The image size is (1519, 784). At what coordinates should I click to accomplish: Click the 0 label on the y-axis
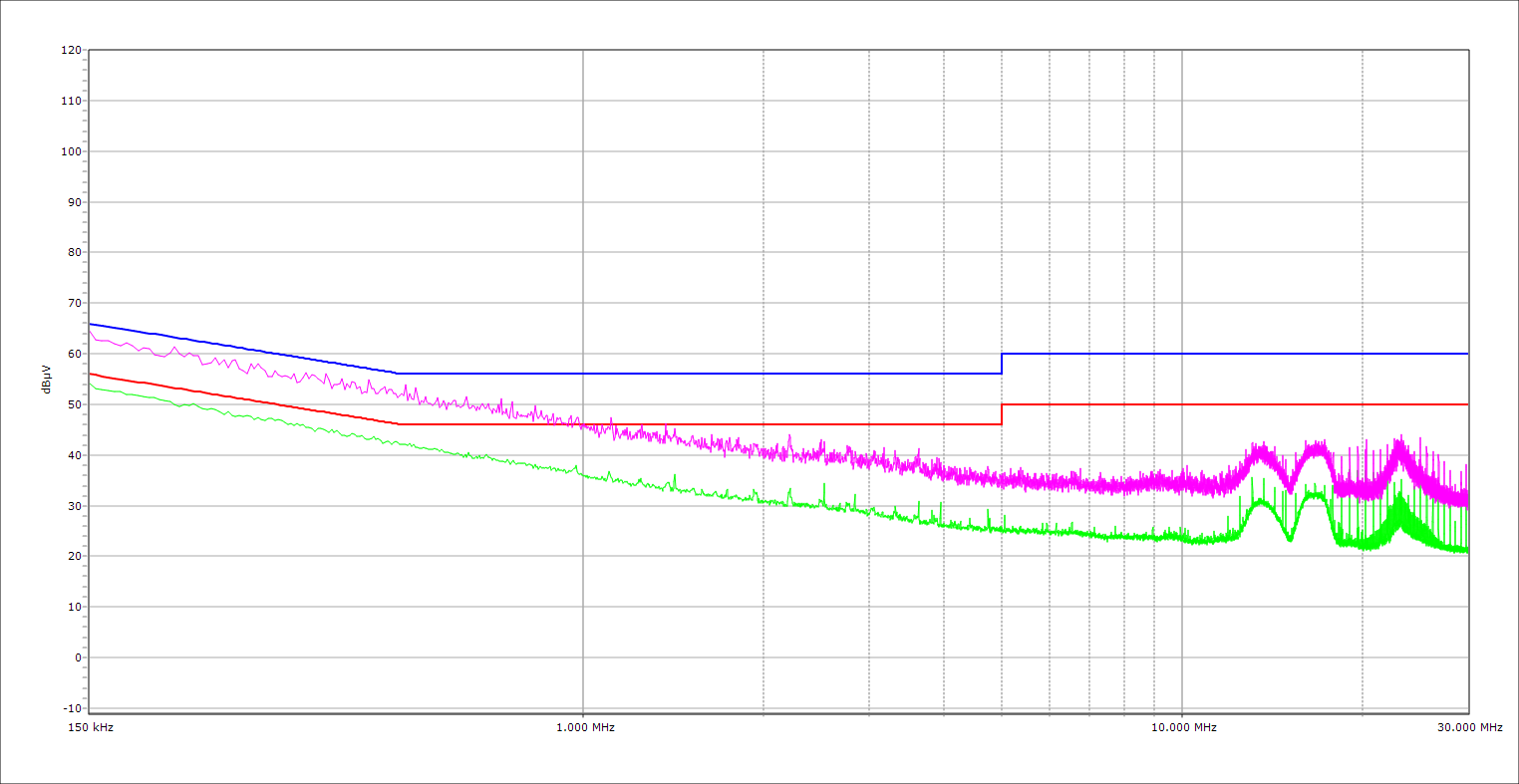(77, 657)
